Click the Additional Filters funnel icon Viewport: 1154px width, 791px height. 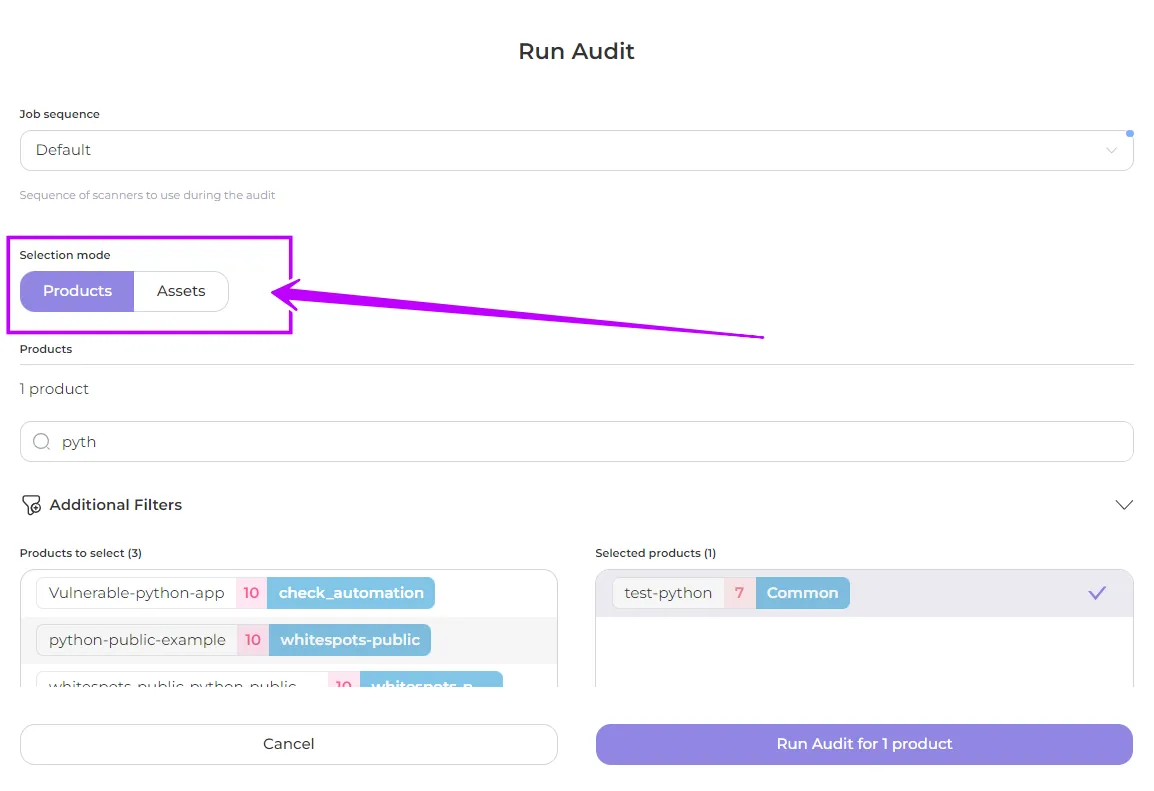(31, 505)
